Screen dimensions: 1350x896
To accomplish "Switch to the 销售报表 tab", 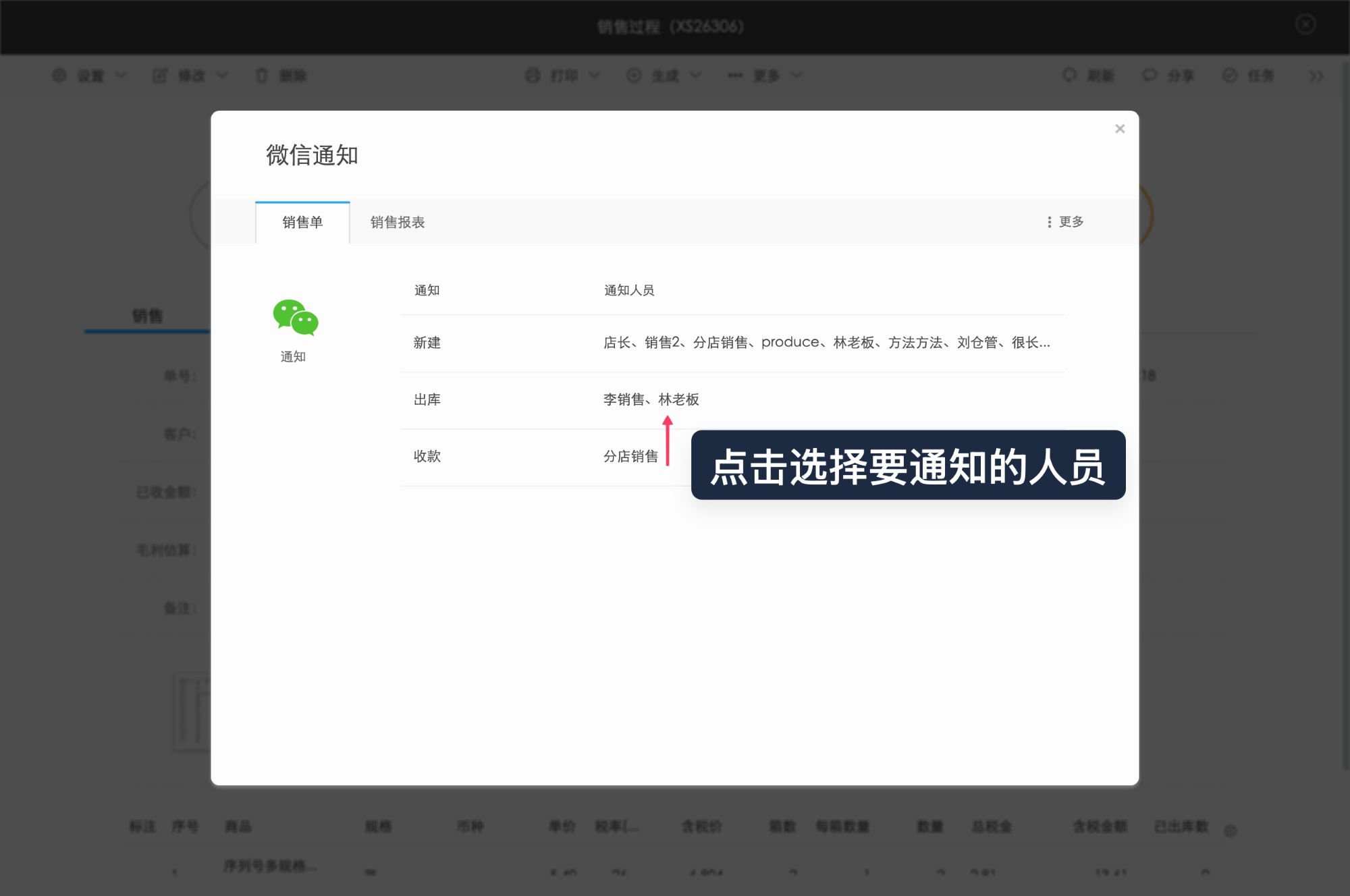I will pyautogui.click(x=397, y=222).
